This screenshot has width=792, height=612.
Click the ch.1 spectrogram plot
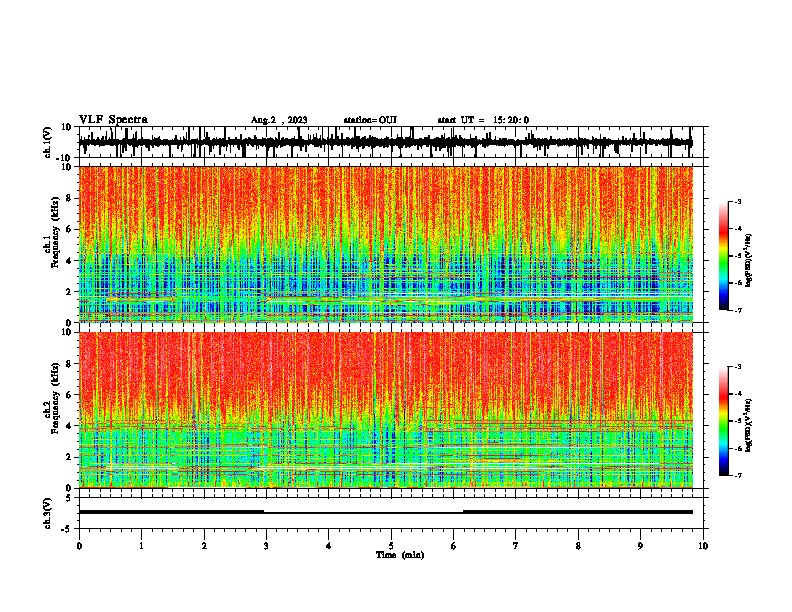click(385, 244)
